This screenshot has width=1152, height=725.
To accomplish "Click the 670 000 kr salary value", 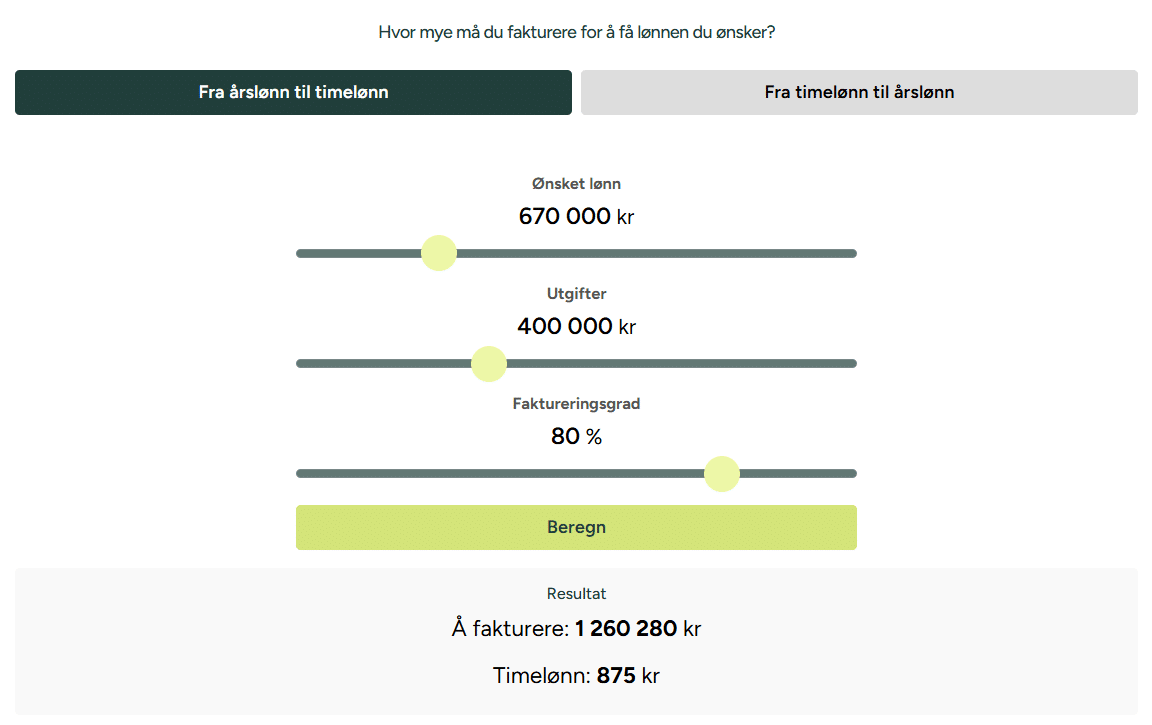I will click(x=576, y=216).
